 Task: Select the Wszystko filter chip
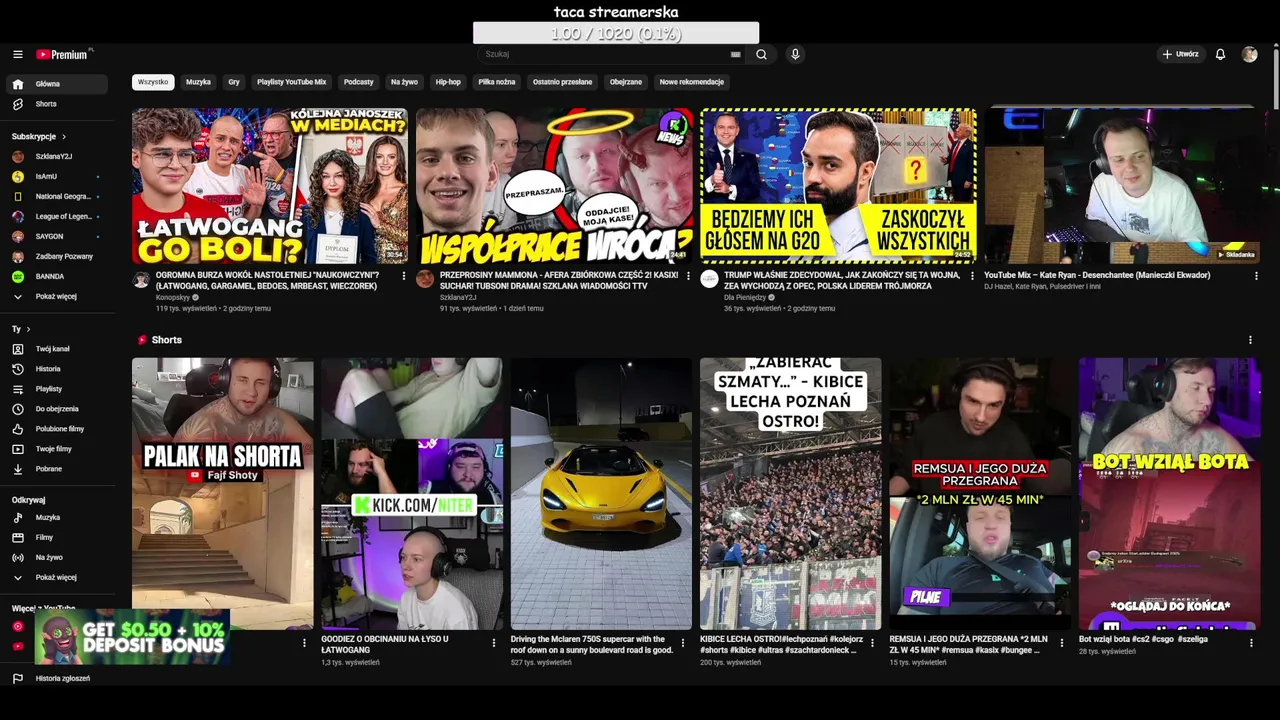click(x=153, y=82)
